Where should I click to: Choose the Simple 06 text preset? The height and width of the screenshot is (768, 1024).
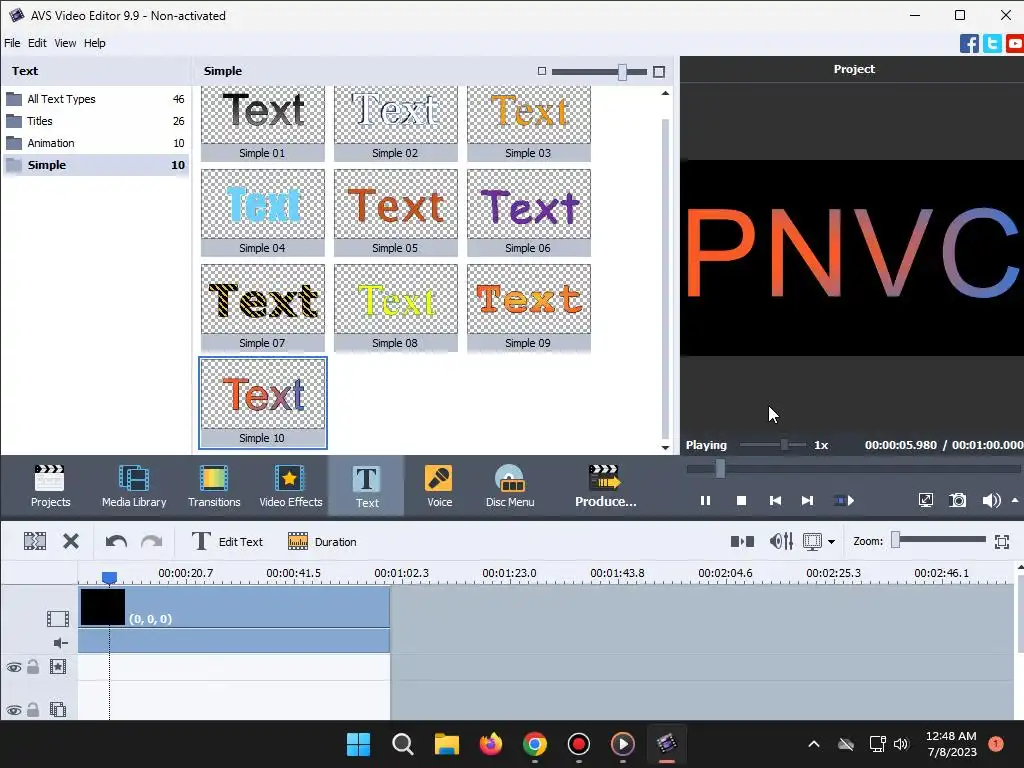[x=529, y=212]
